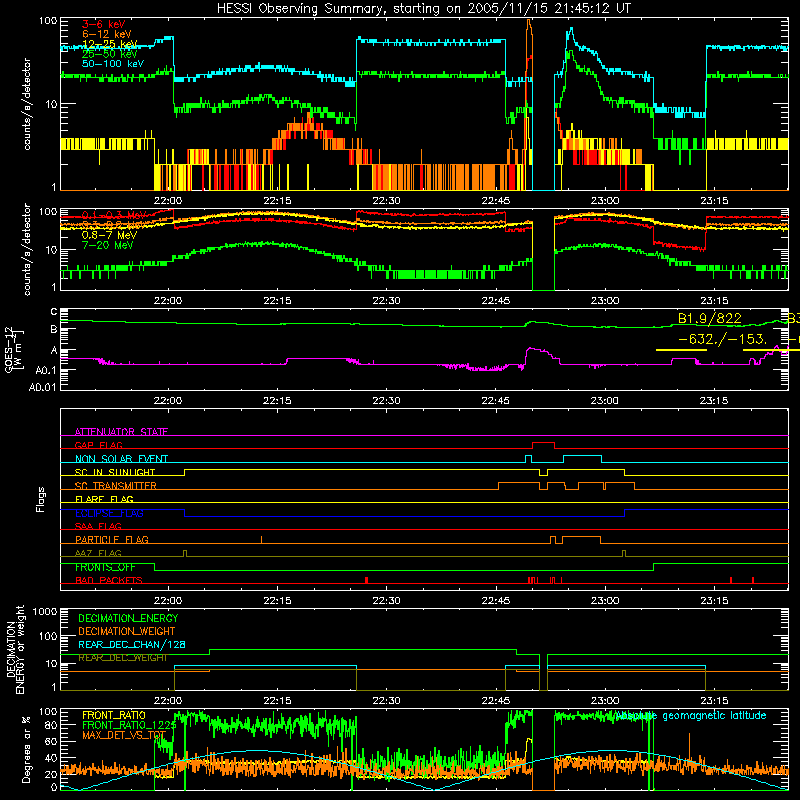The image size is (800, 800).
Task: Select the yellow FRONT_RATIO legend label
Action: coord(114,715)
